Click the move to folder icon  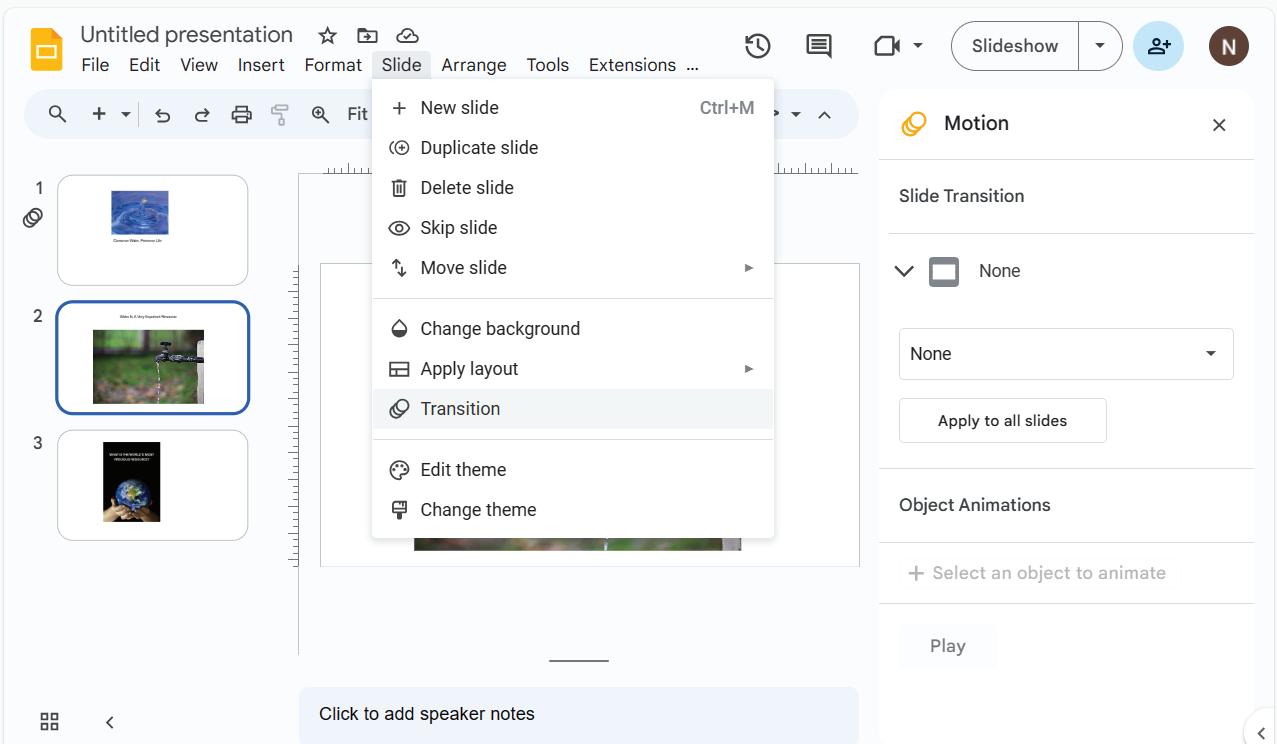[367, 36]
